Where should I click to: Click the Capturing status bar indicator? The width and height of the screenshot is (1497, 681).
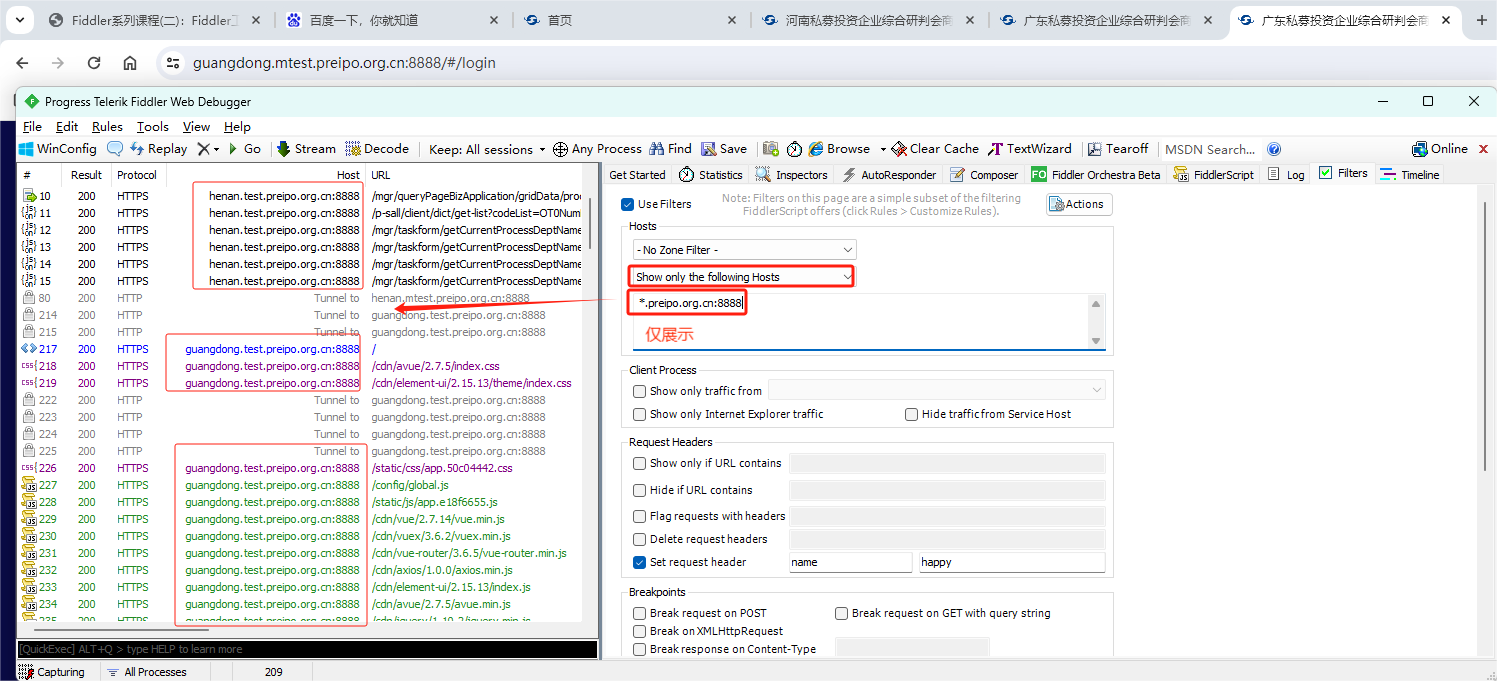click(x=52, y=672)
